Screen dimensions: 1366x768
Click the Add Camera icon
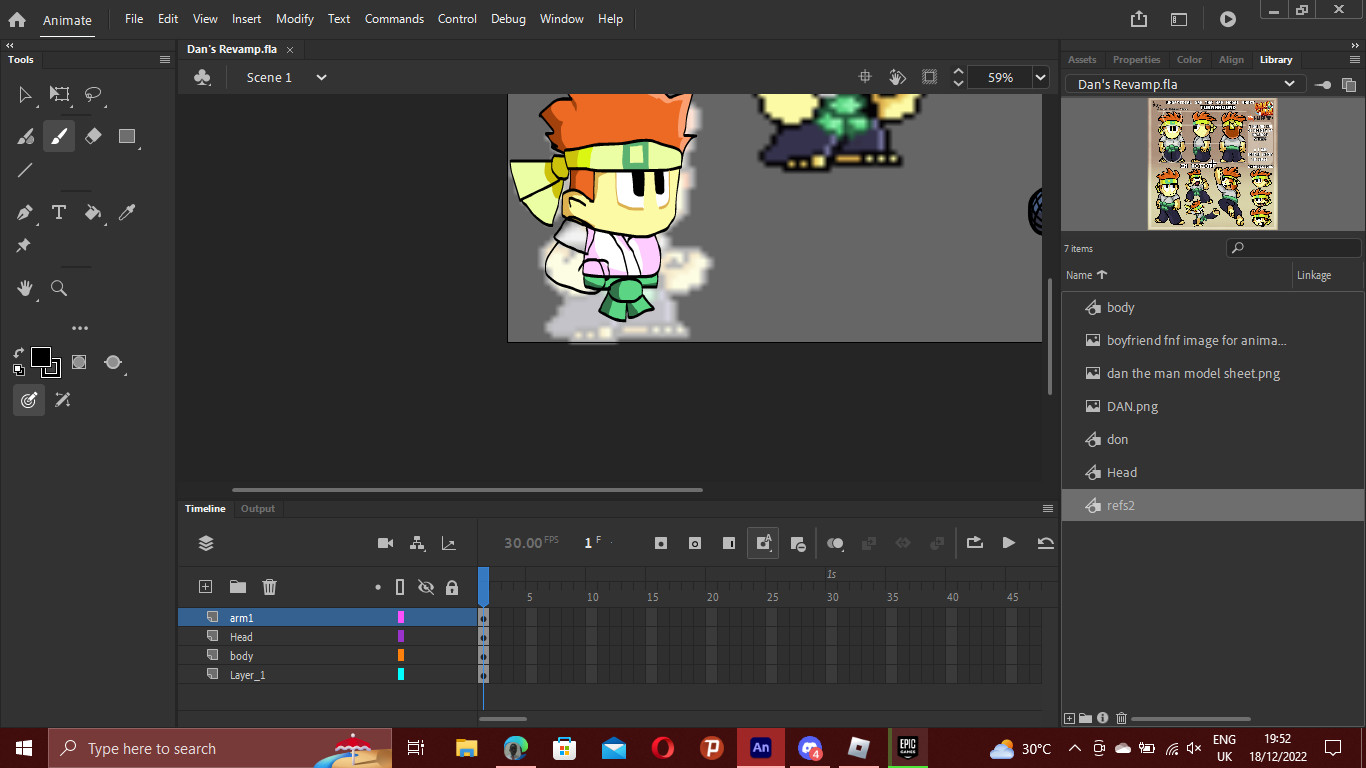(x=385, y=543)
